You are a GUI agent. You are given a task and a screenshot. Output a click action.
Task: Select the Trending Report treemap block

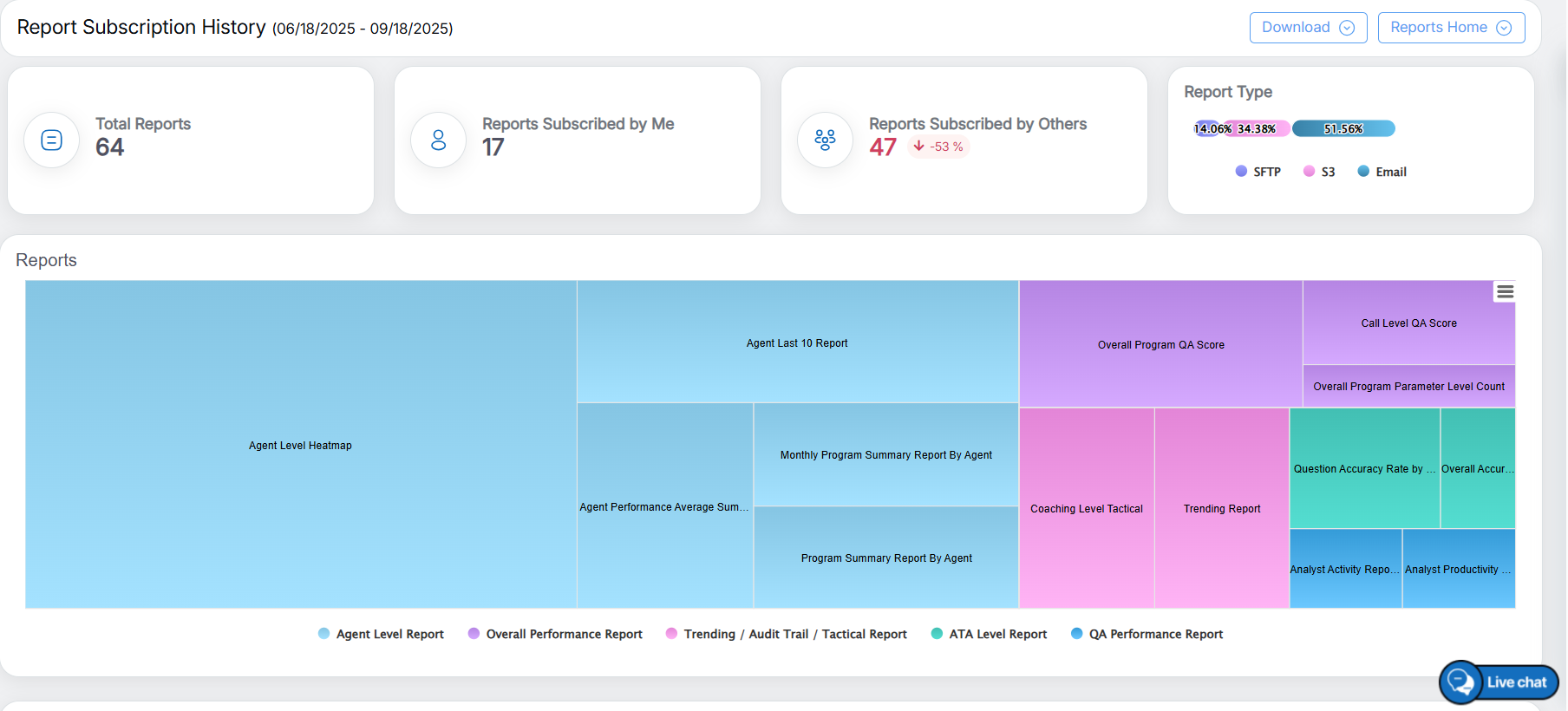(x=1221, y=508)
